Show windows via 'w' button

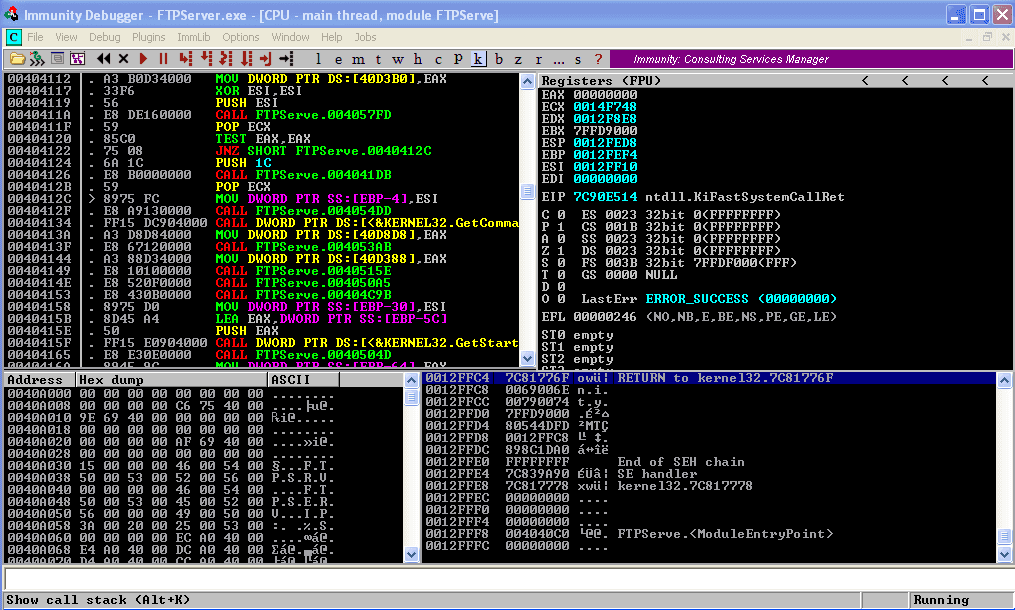click(397, 59)
